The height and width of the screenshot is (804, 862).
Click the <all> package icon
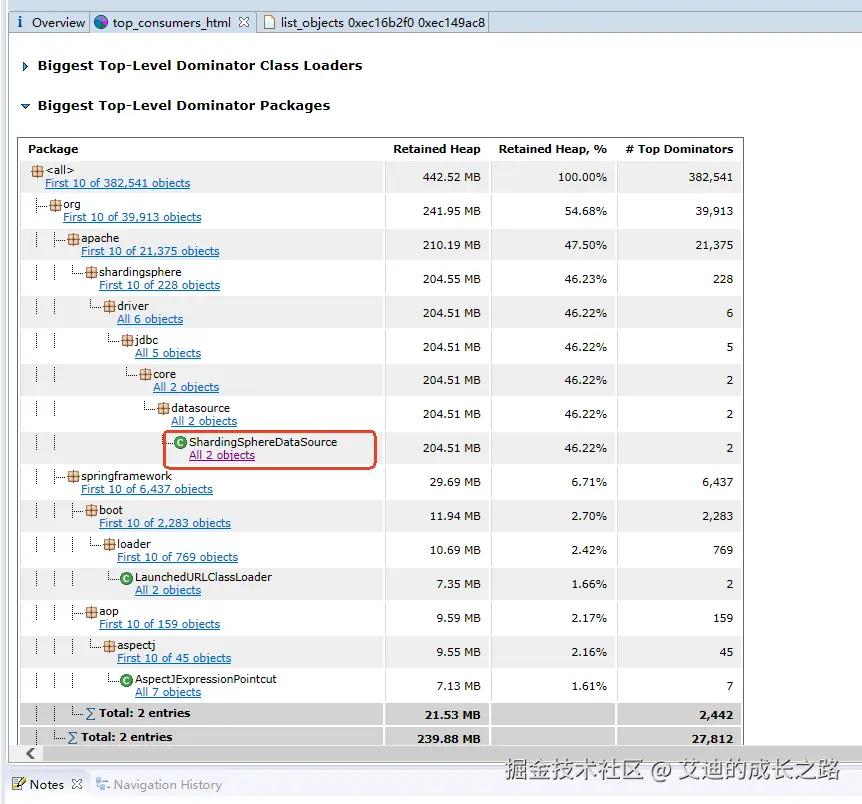tap(37, 171)
